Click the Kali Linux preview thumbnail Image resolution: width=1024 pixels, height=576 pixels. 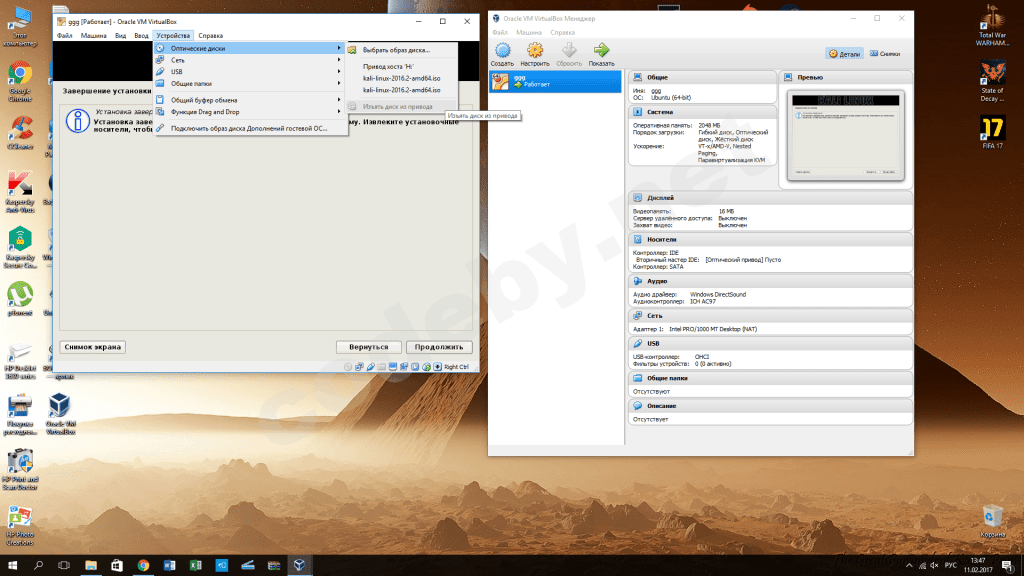coord(845,135)
